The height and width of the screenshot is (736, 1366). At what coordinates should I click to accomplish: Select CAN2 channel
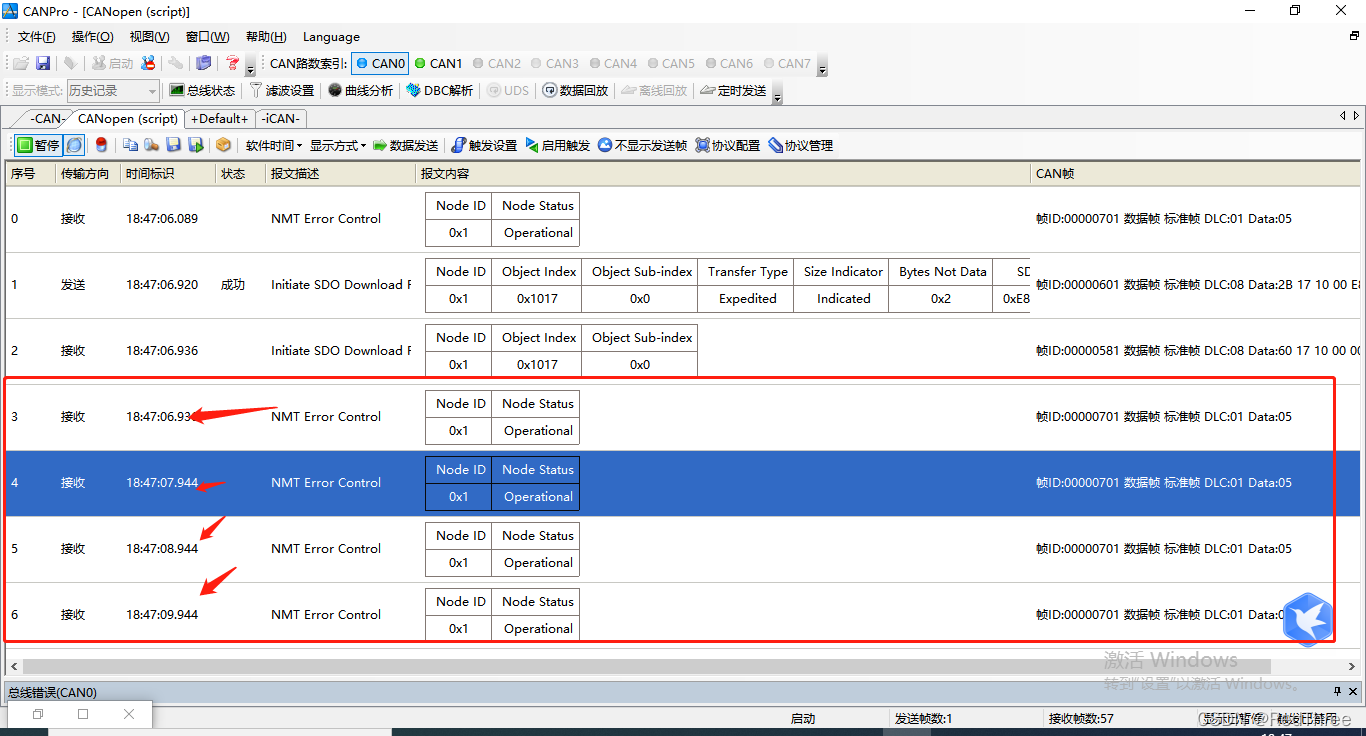tap(496, 63)
